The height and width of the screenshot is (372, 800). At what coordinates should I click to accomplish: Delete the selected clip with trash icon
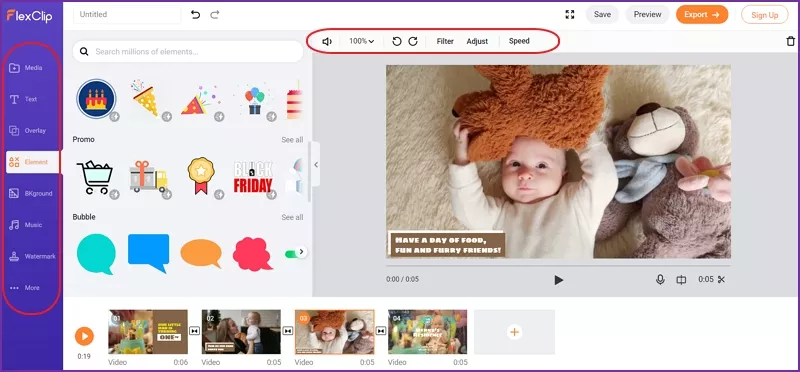click(790, 41)
